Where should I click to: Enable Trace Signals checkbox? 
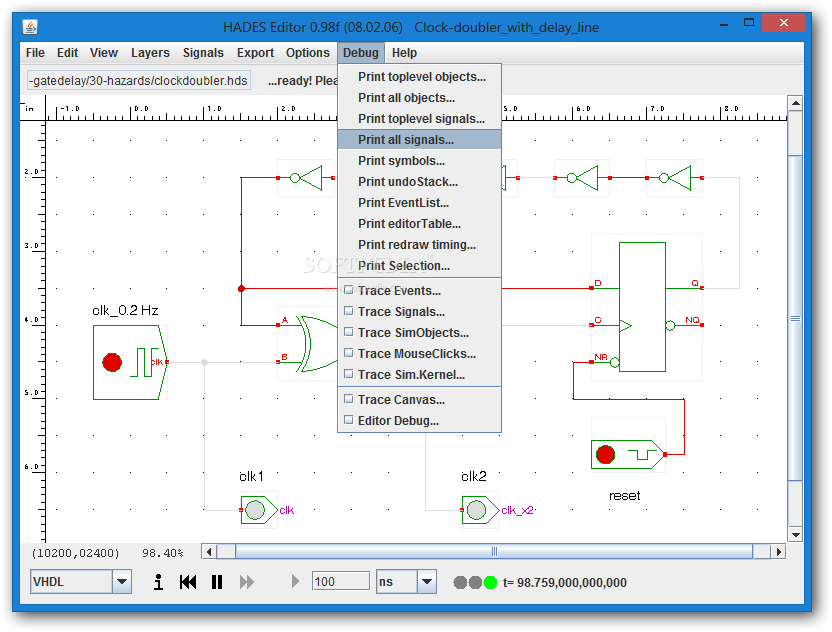(349, 310)
